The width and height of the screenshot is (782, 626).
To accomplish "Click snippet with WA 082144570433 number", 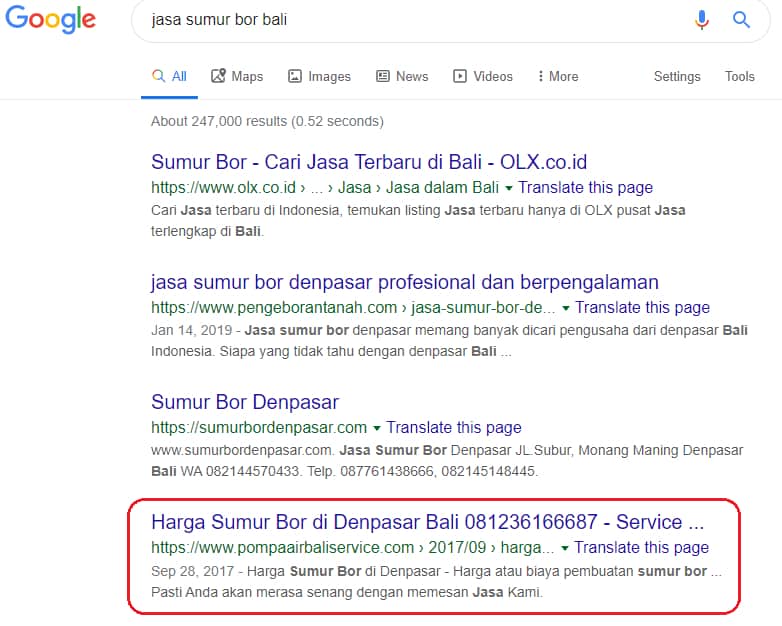I will (x=447, y=461).
